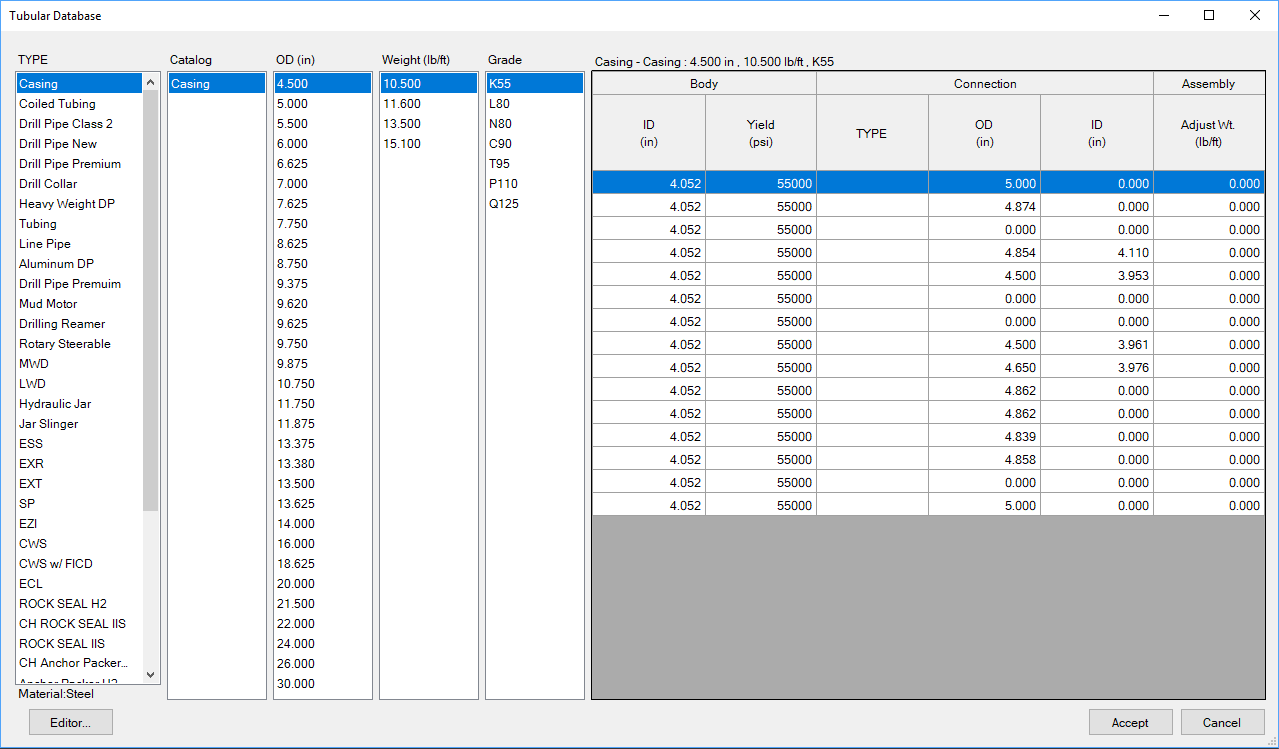The height and width of the screenshot is (749, 1279).
Task: Select Heavy Weight DP type
Action: (66, 204)
